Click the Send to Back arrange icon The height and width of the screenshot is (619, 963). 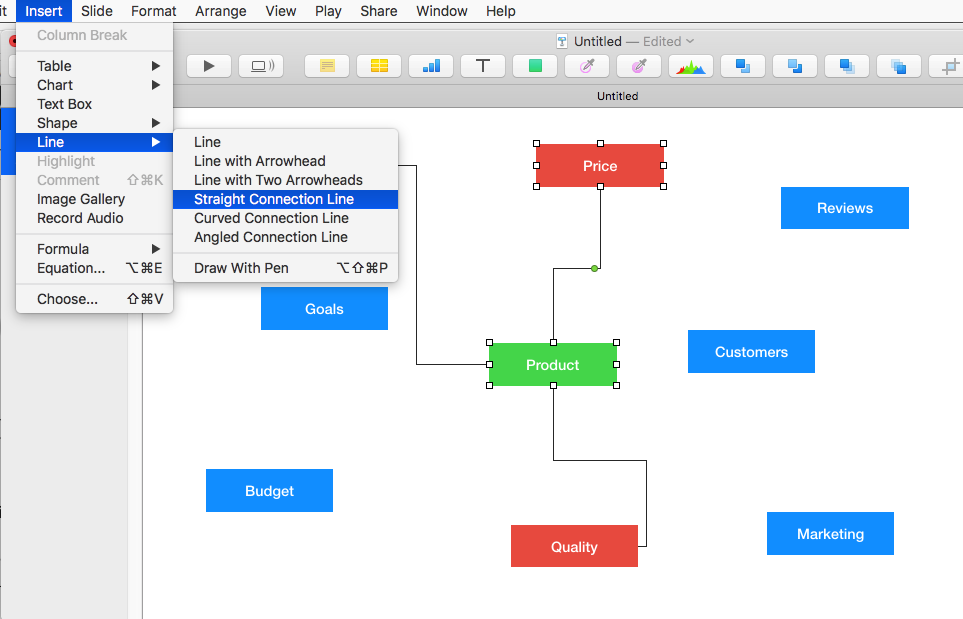pos(899,66)
